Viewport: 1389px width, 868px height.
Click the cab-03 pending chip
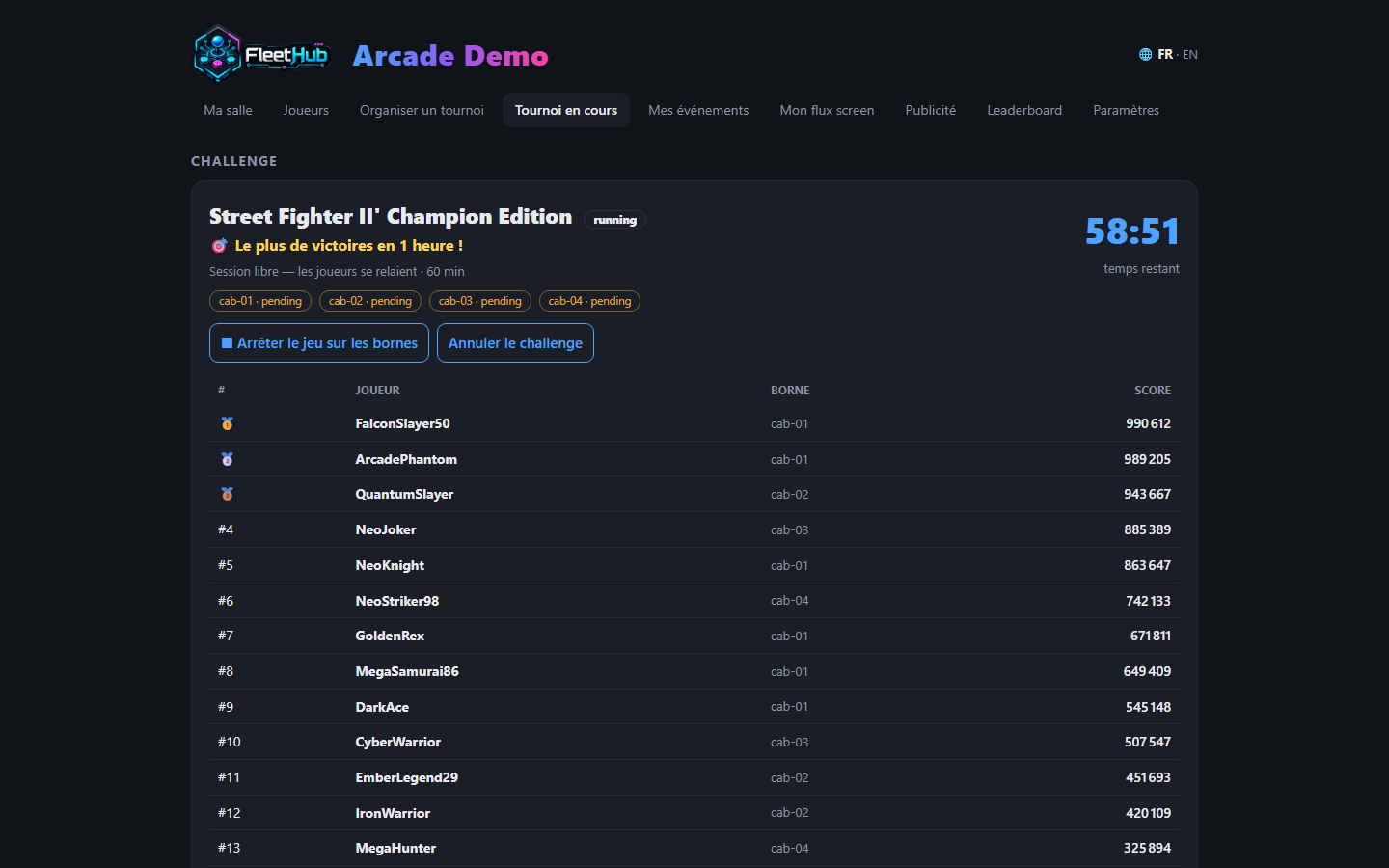point(480,301)
